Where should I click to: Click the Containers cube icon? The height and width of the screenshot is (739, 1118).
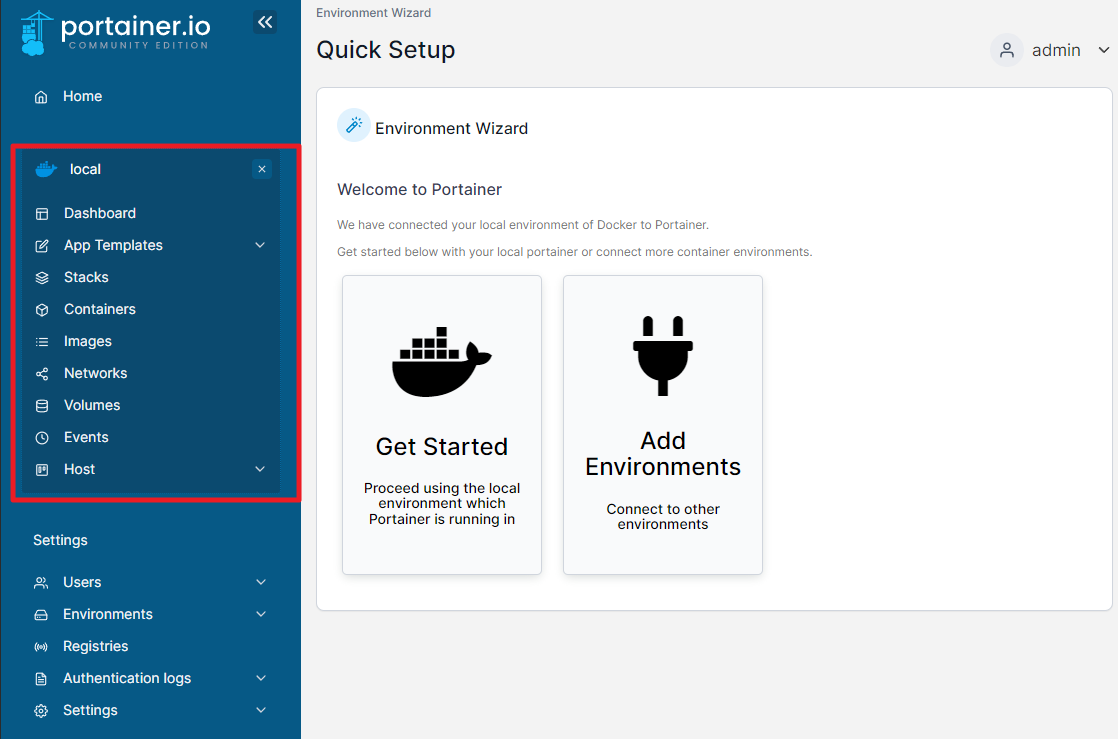click(42, 310)
